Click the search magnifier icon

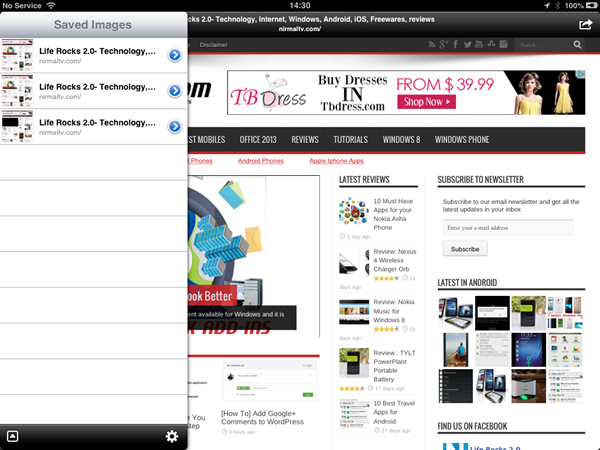[577, 45]
